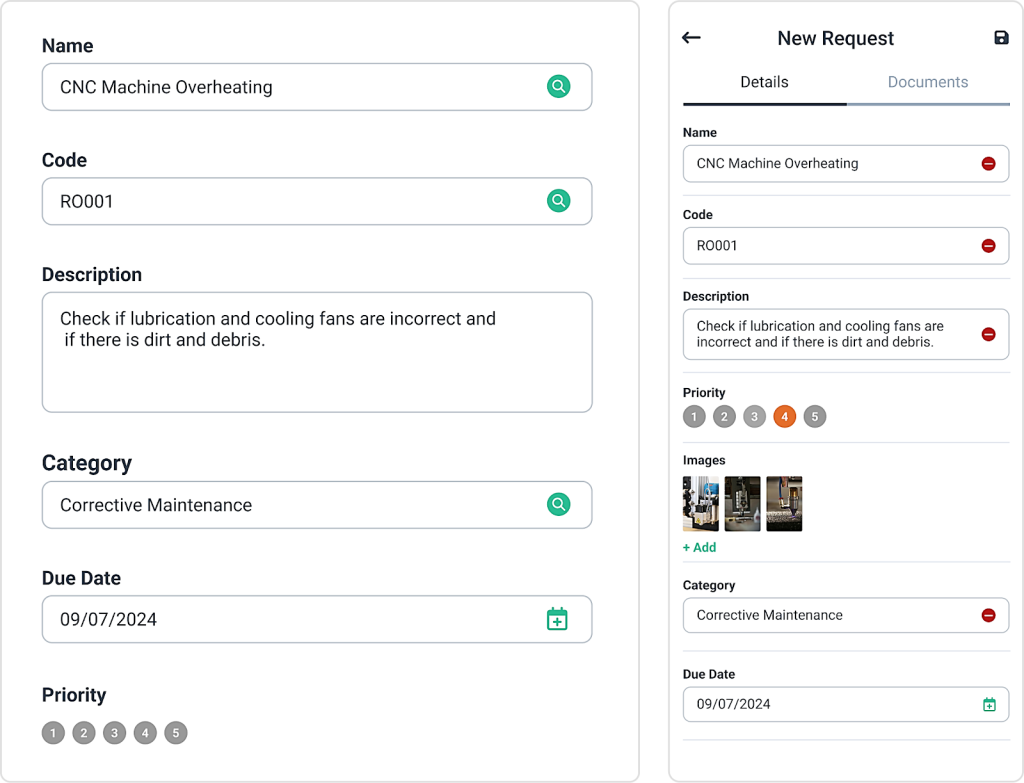Select priority level 4 on the mobile form

pos(784,416)
